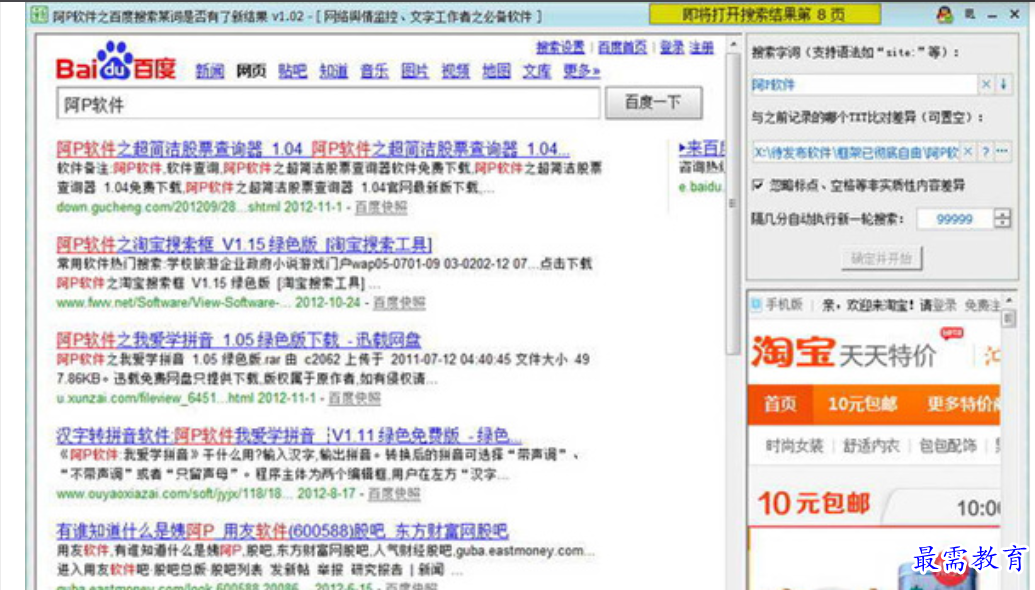Toggle ignore punctuation and spaces checkbox
Viewport: 1035px width, 590px height.
pos(758,185)
